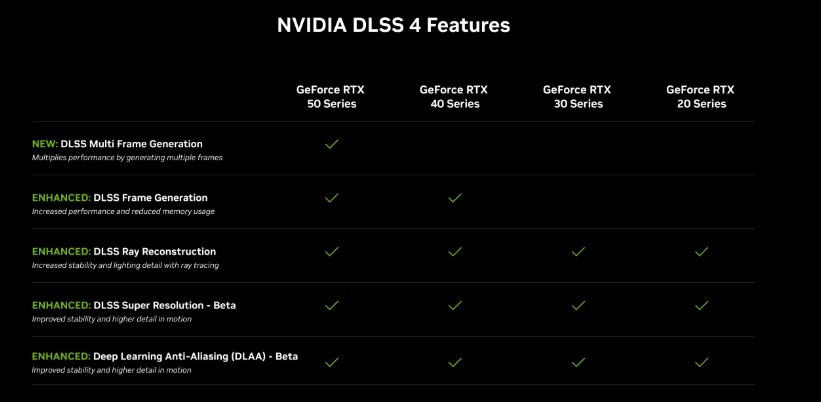Screen dimensions: 821x402
Task: Click the Ray Reconstruction checkmark for RTX 30 Series
Action: tap(578, 252)
